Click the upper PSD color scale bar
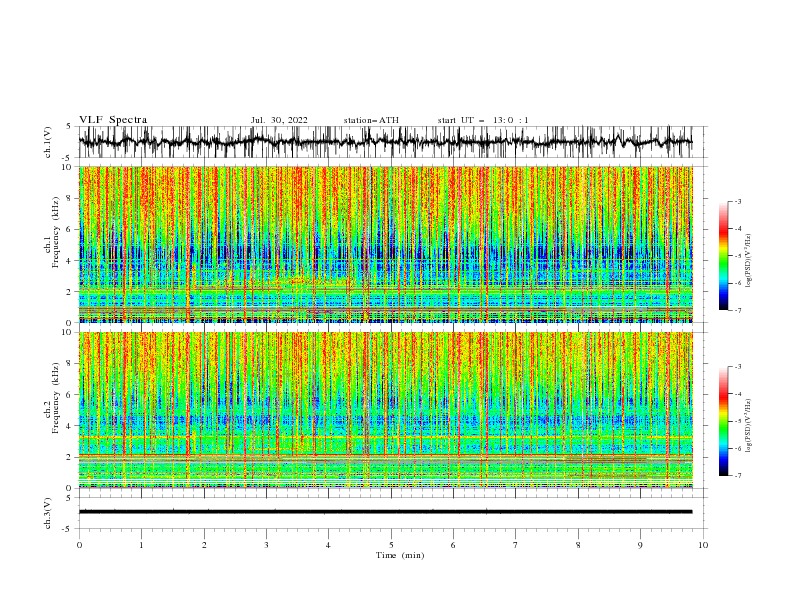This screenshot has height=612, width=792. point(723,256)
